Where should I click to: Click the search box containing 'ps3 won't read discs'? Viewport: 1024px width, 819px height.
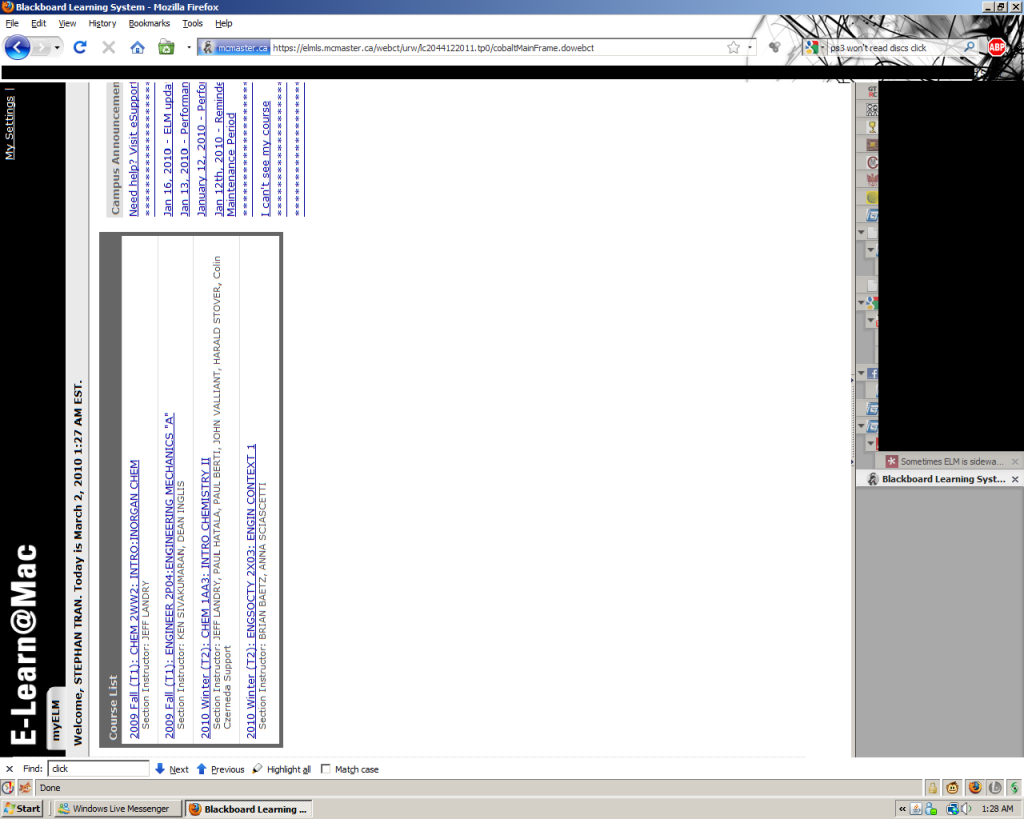tap(893, 47)
